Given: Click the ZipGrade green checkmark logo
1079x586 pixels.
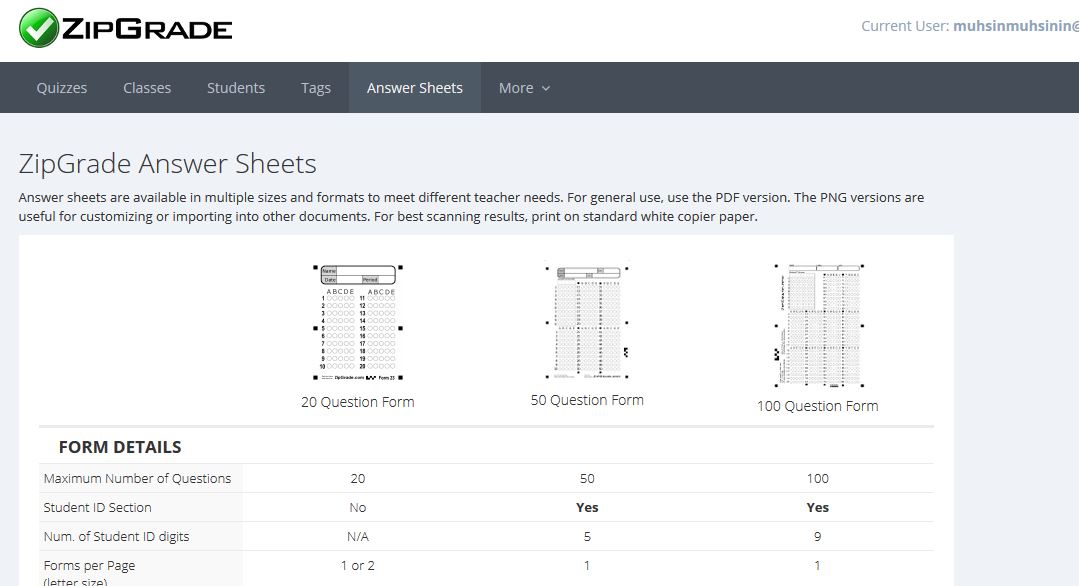Looking at the screenshot, I should coord(40,28).
